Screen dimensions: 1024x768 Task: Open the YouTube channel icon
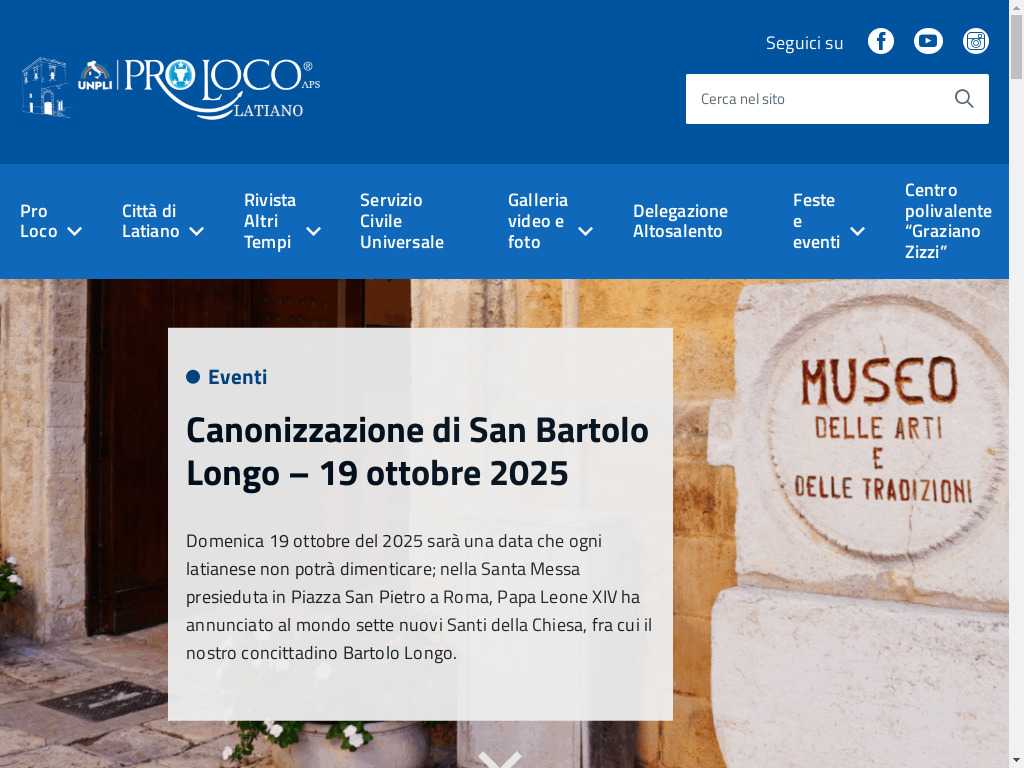click(928, 41)
